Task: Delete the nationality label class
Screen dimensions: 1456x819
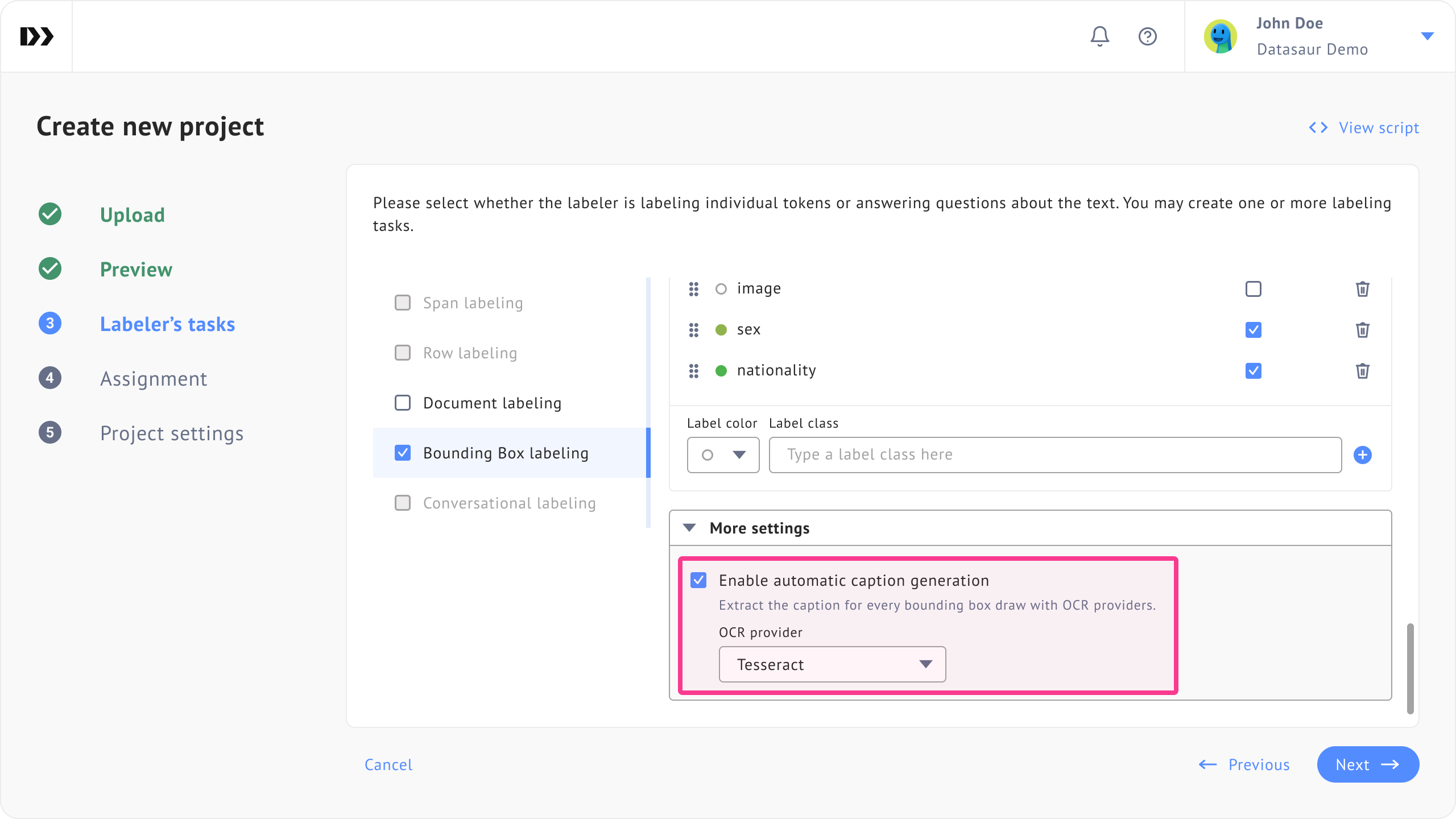Action: click(1362, 371)
